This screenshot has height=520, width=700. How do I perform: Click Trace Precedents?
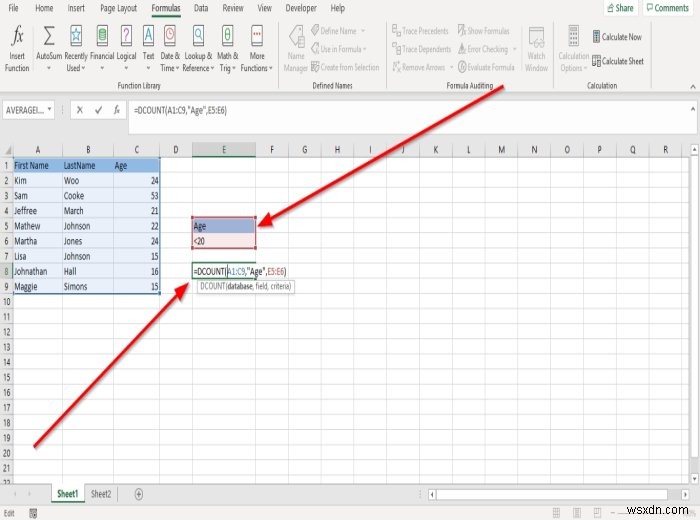420,31
